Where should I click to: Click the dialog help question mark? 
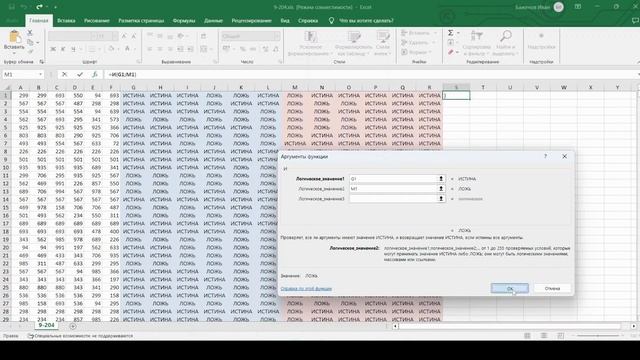point(545,156)
